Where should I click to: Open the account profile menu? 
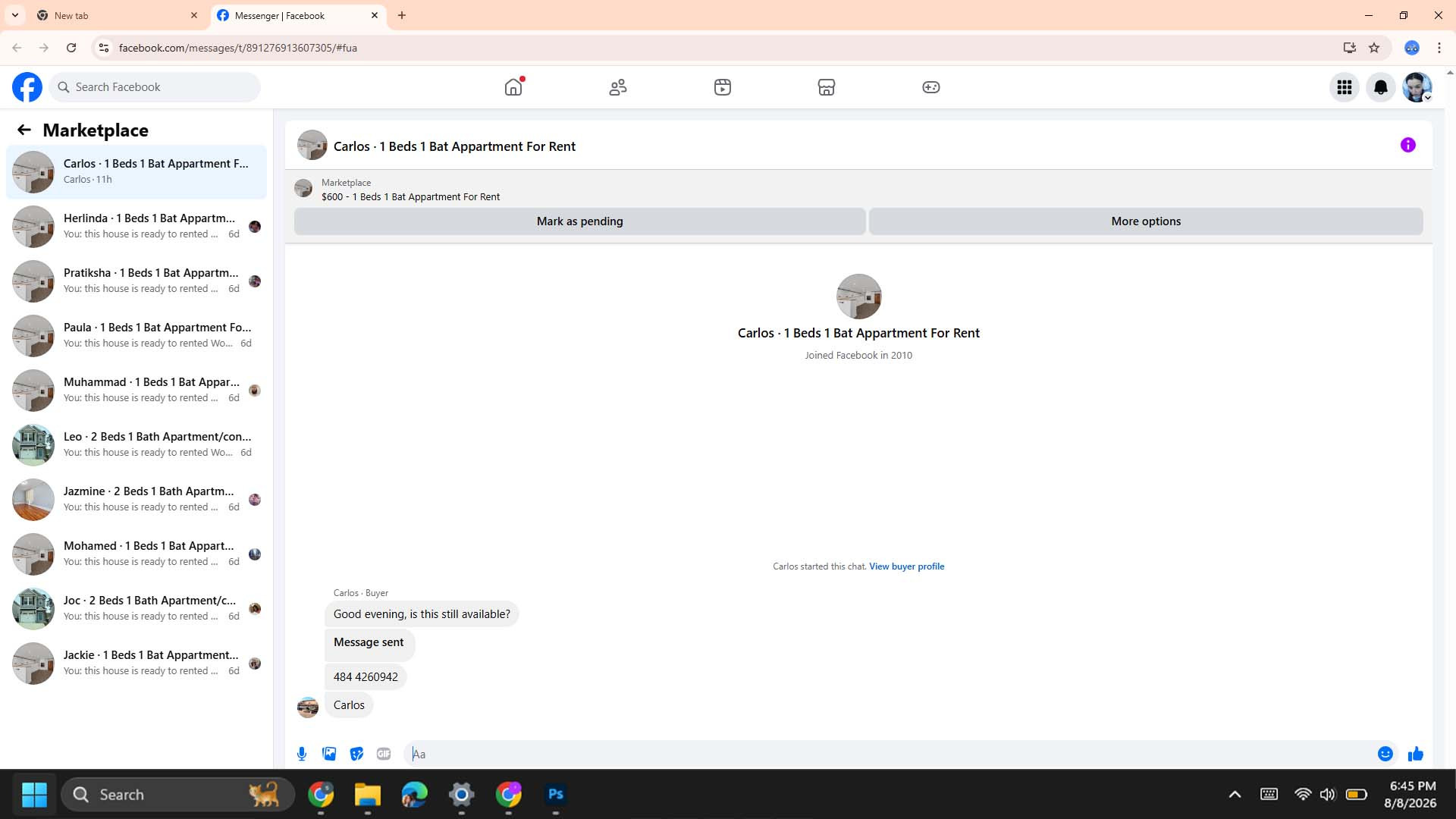(x=1417, y=87)
